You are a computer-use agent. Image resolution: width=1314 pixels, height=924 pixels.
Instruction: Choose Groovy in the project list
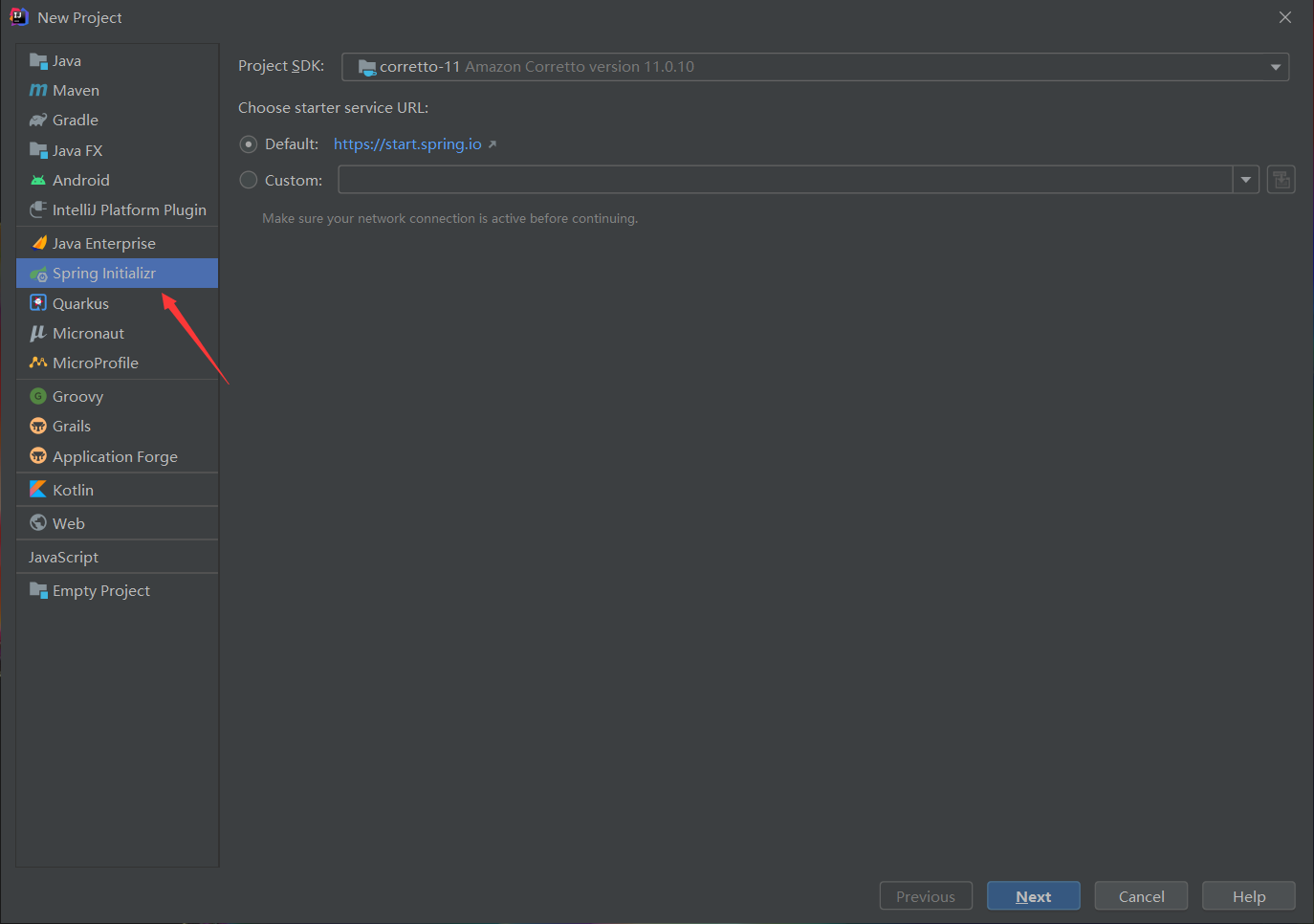click(x=117, y=396)
